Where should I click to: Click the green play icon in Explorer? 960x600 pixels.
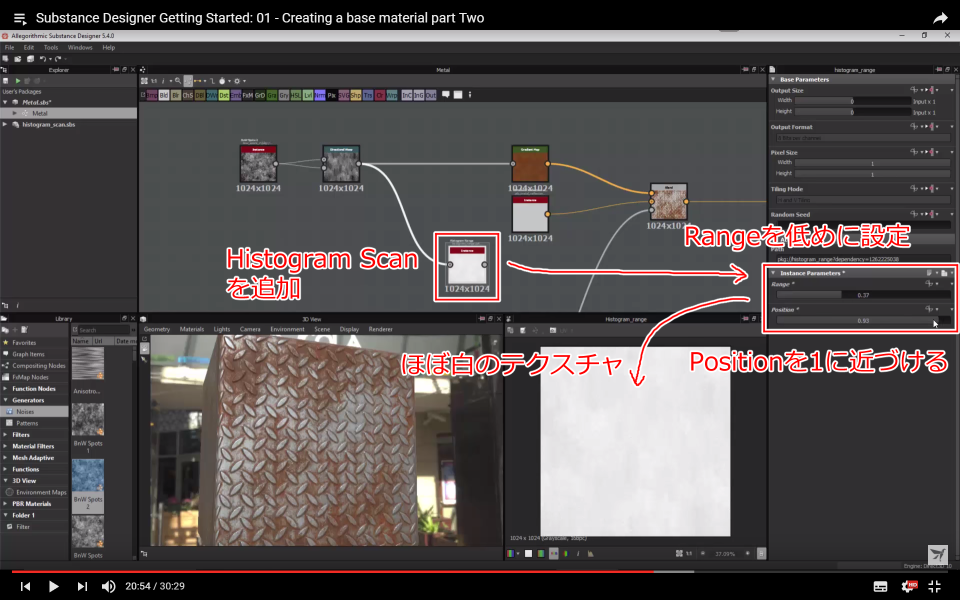point(18,81)
